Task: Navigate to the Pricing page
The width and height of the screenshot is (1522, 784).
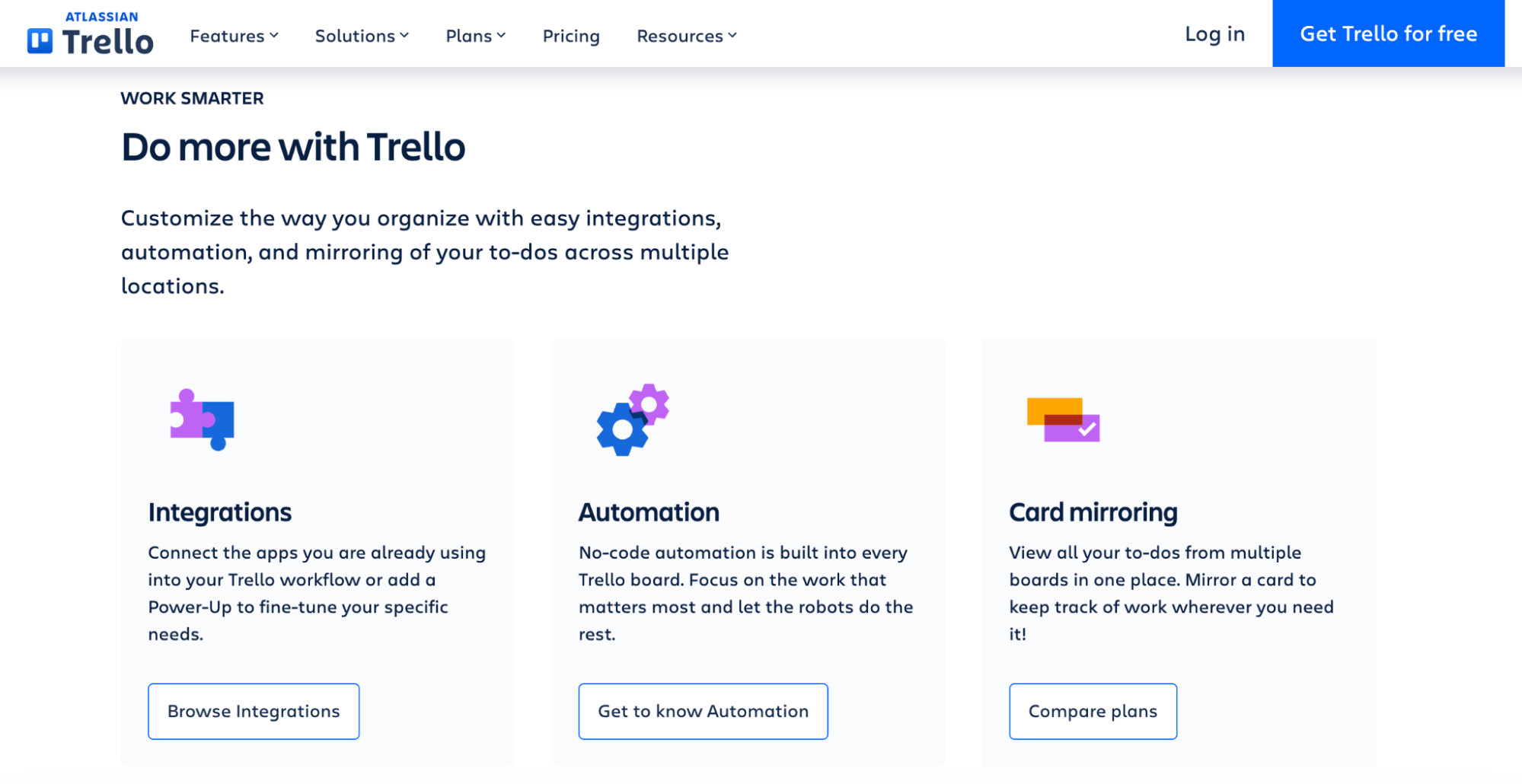Action: pos(570,36)
